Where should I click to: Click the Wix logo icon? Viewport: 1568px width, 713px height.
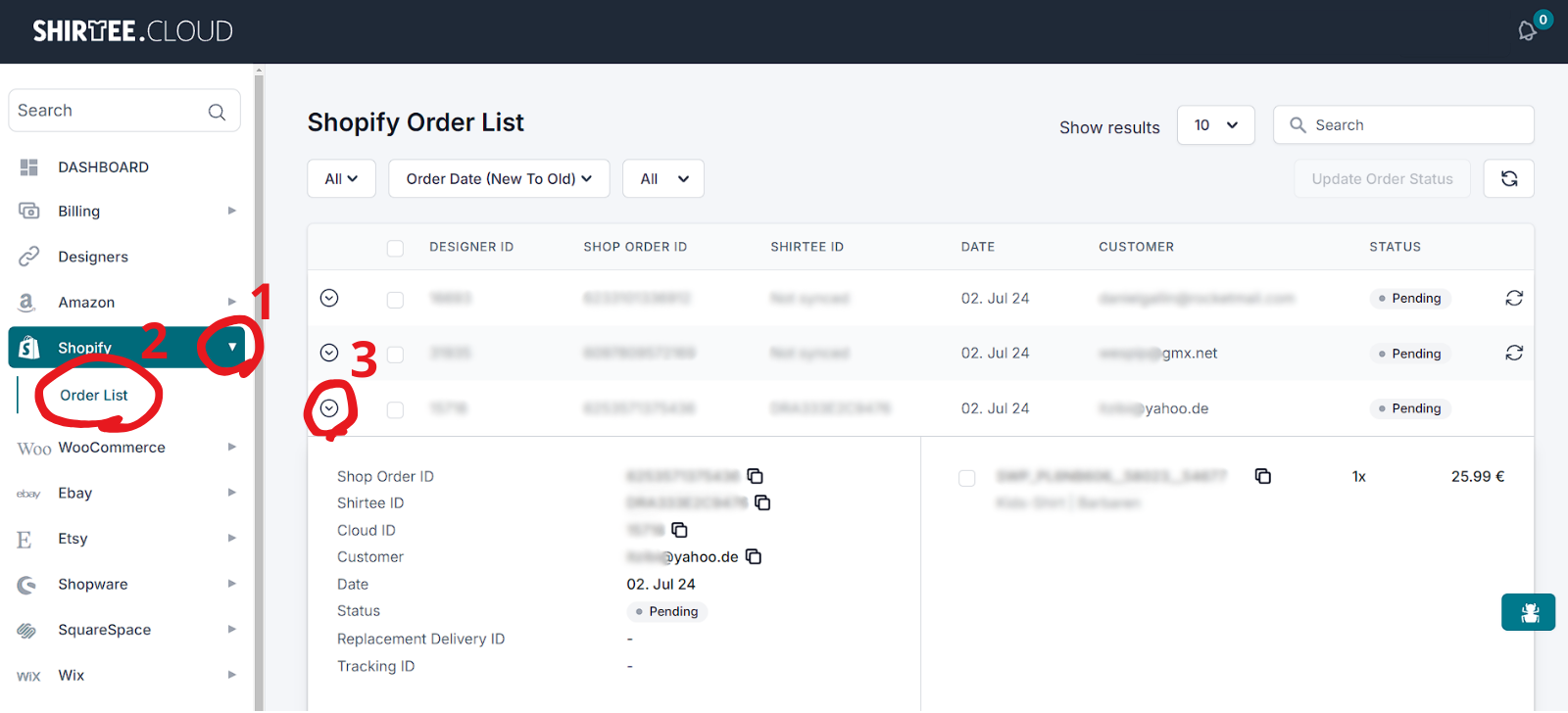(28, 676)
